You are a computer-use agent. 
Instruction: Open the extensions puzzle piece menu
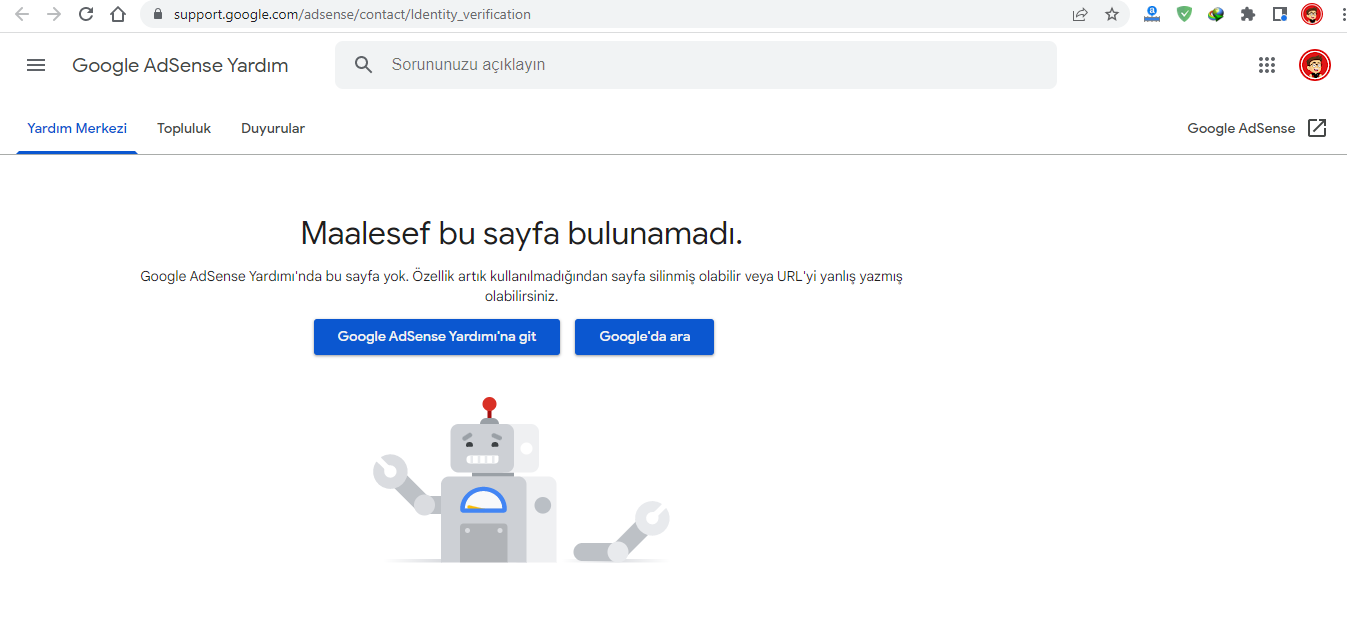(1248, 14)
